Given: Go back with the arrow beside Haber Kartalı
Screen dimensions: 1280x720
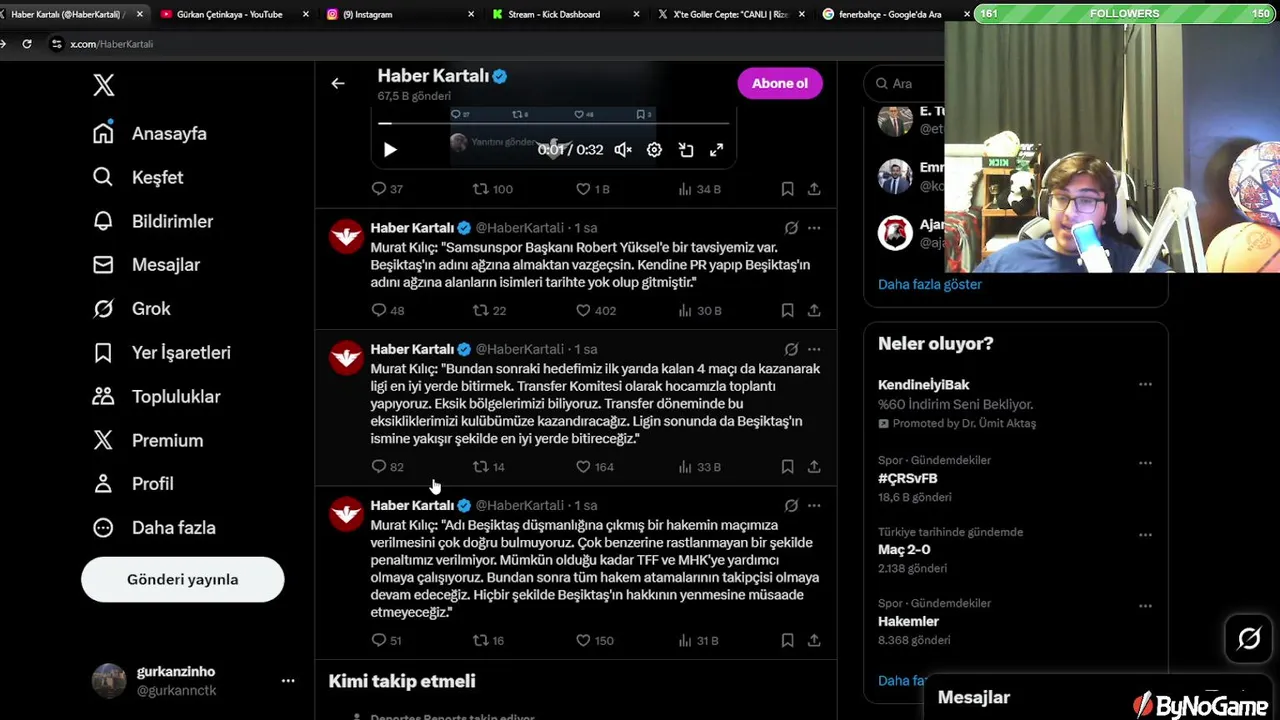Looking at the screenshot, I should point(338,83).
